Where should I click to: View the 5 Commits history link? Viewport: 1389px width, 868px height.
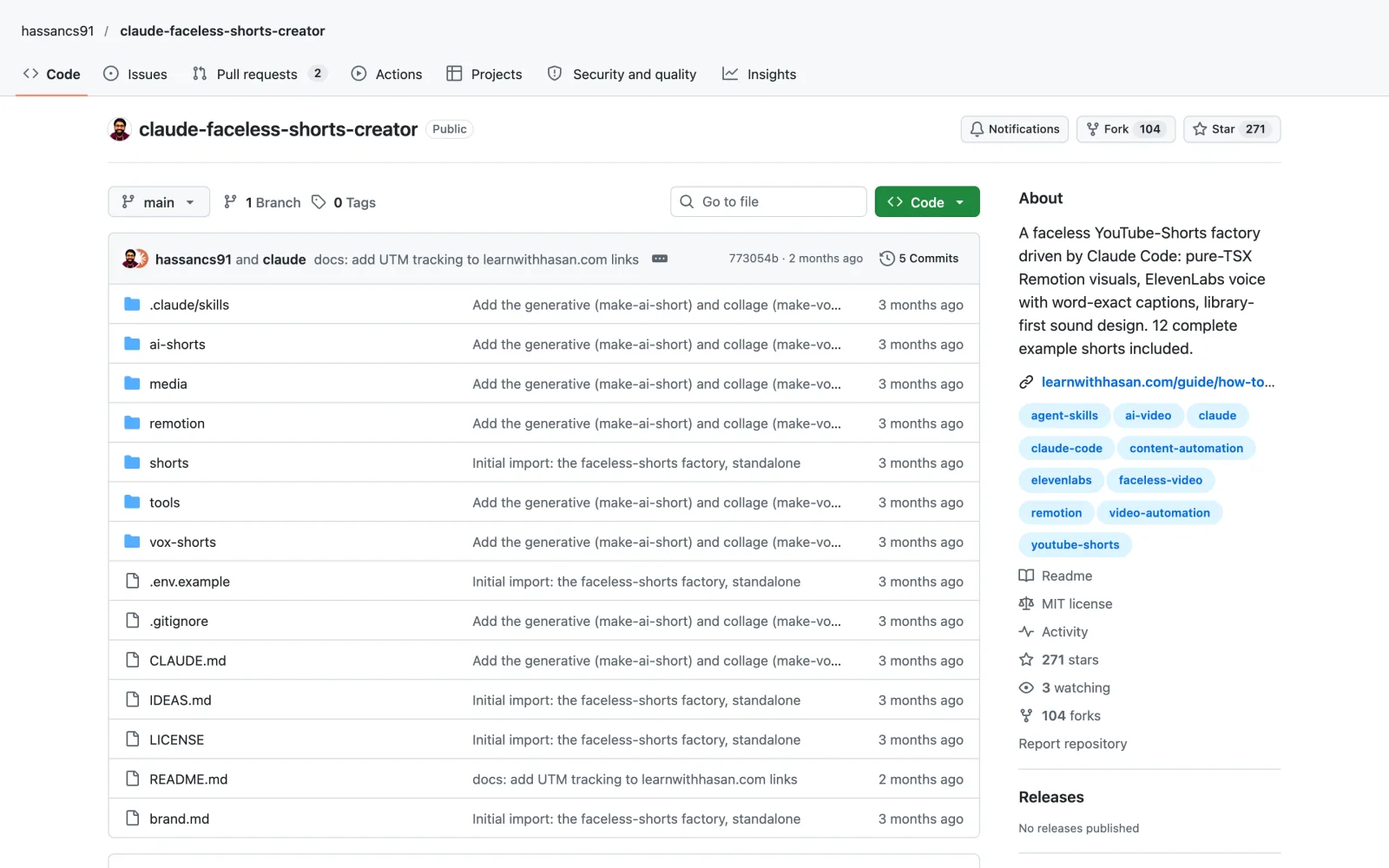tap(918, 259)
